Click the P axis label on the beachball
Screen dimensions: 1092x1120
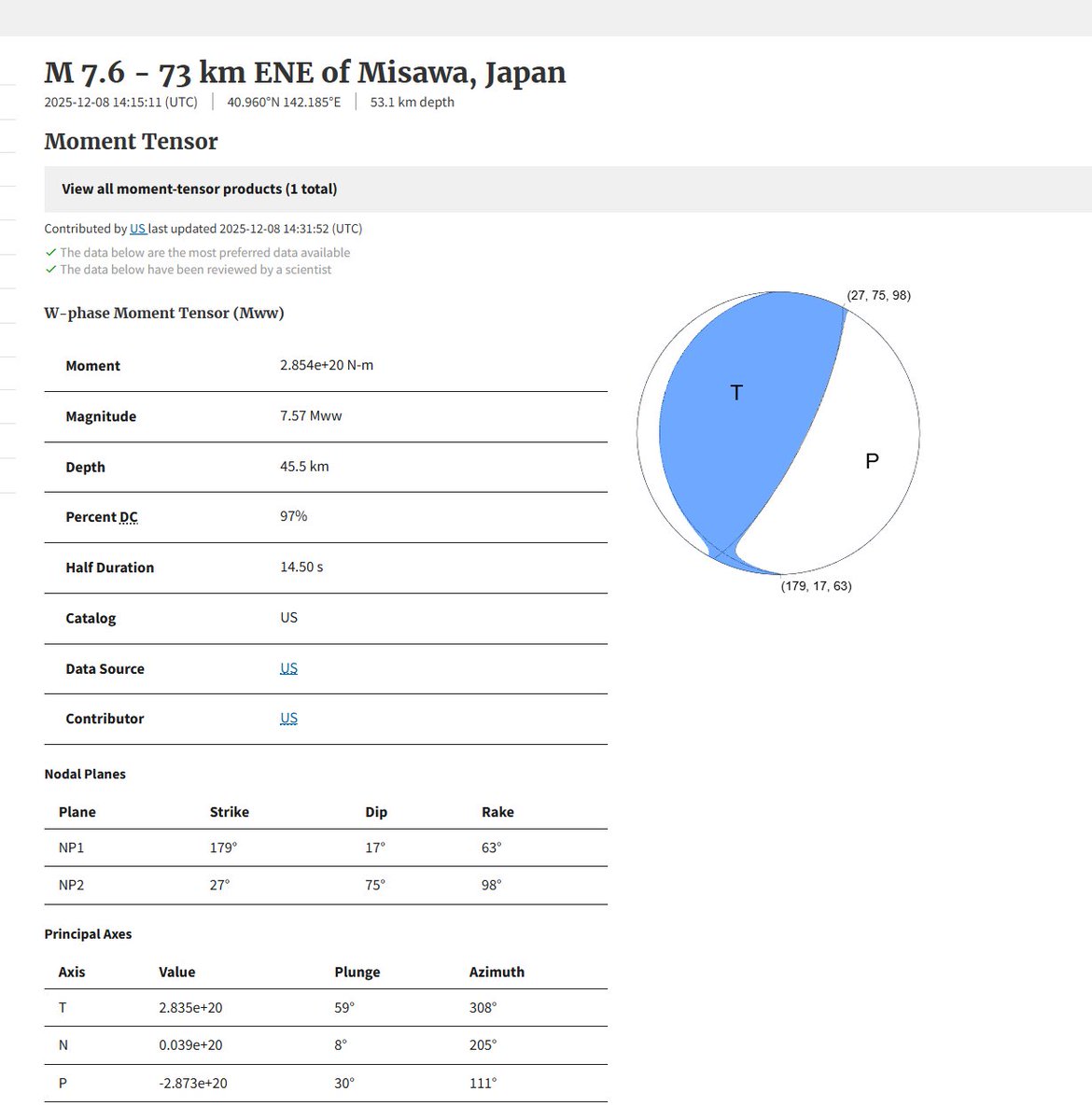pyautogui.click(x=872, y=461)
